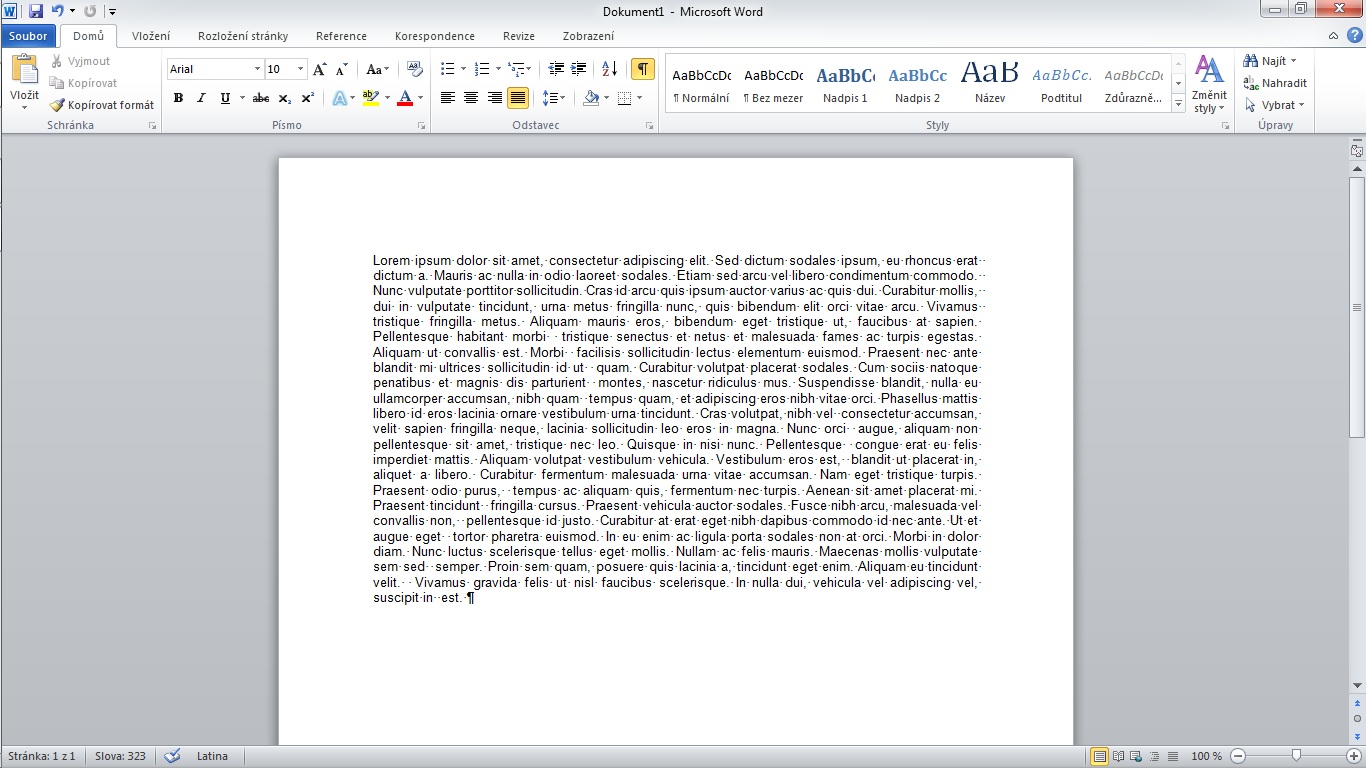Click the Nahradit (Replace) button
Image resolution: width=1366 pixels, height=768 pixels.
(1276, 83)
